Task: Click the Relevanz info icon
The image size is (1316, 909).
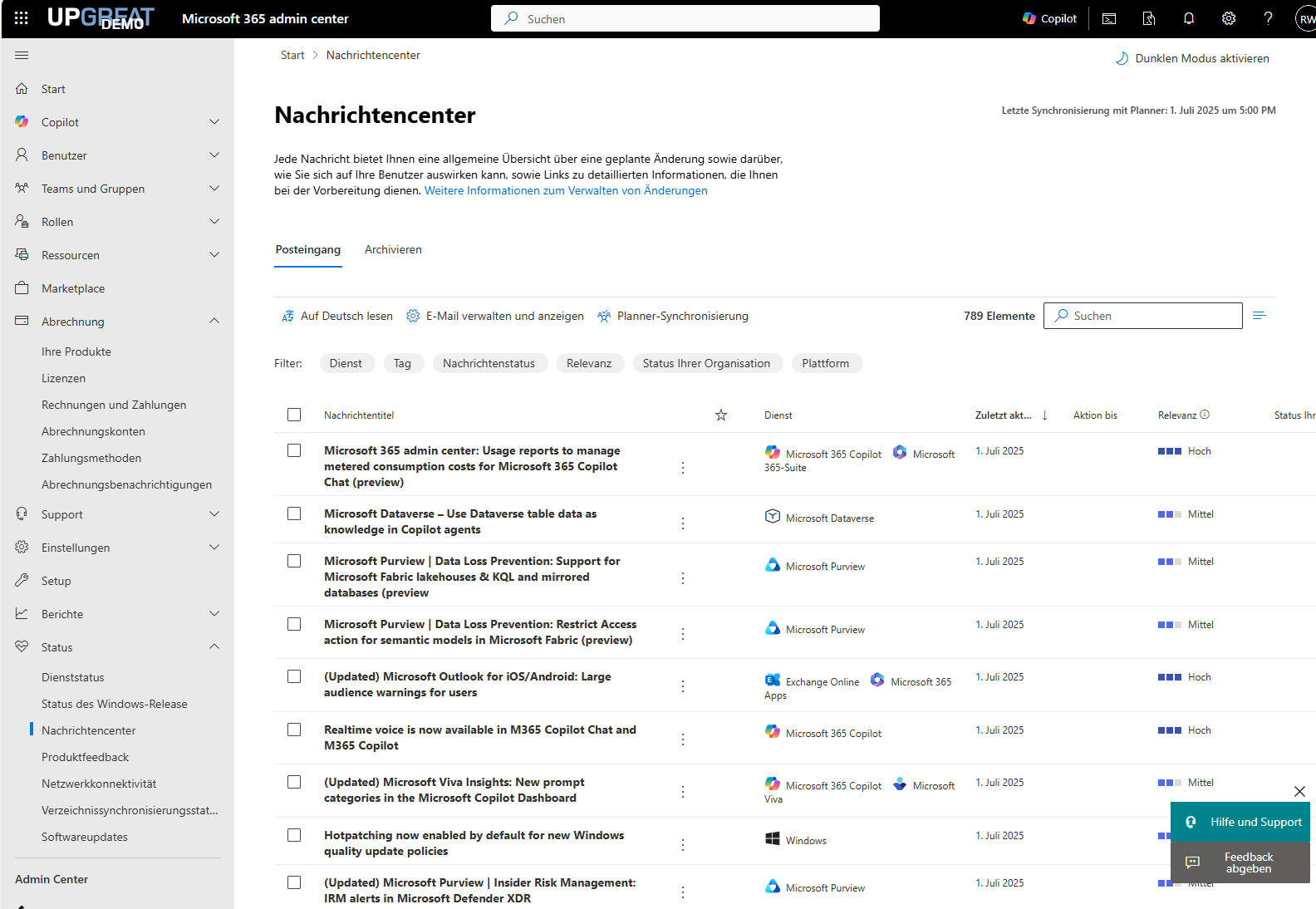Action: [1206, 415]
